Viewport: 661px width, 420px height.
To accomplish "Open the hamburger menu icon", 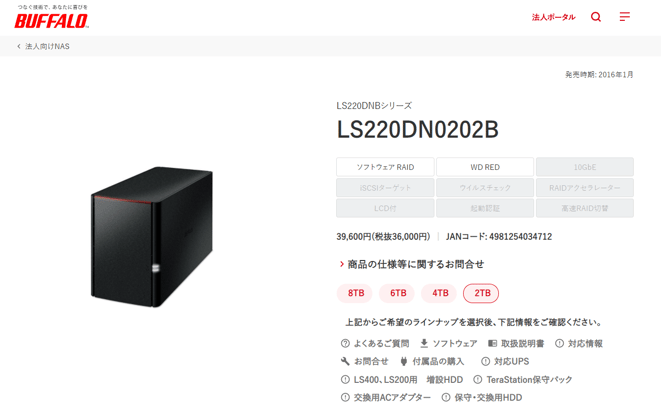I will (624, 16).
